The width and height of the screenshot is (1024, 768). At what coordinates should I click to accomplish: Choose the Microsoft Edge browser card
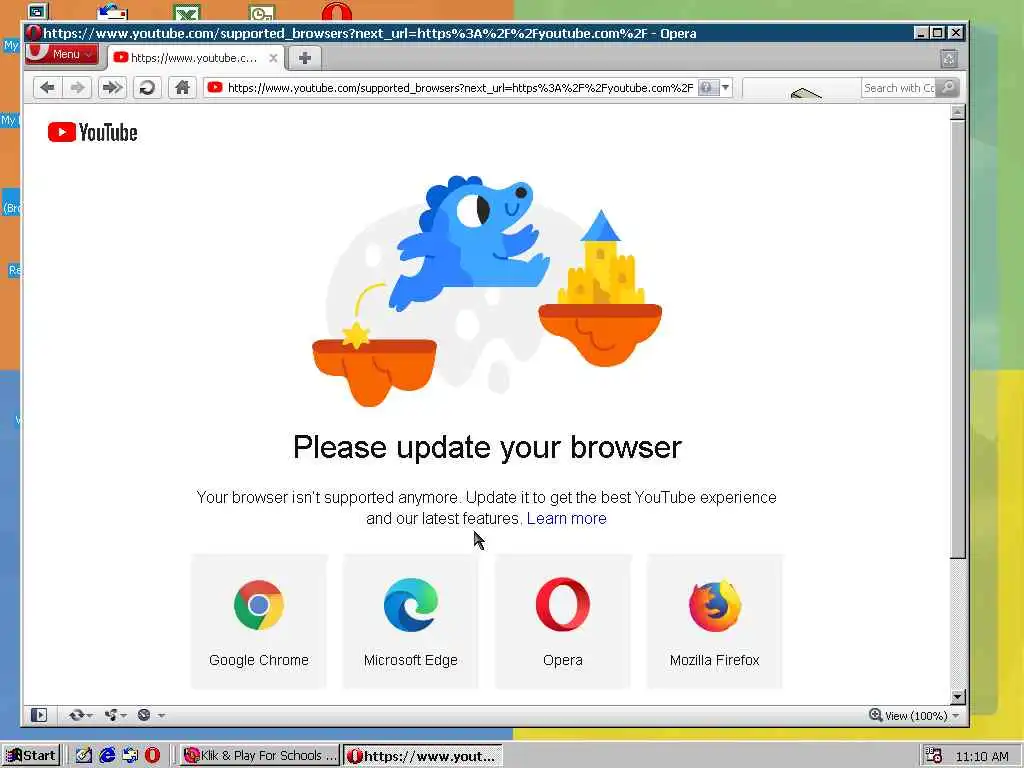[x=410, y=621]
